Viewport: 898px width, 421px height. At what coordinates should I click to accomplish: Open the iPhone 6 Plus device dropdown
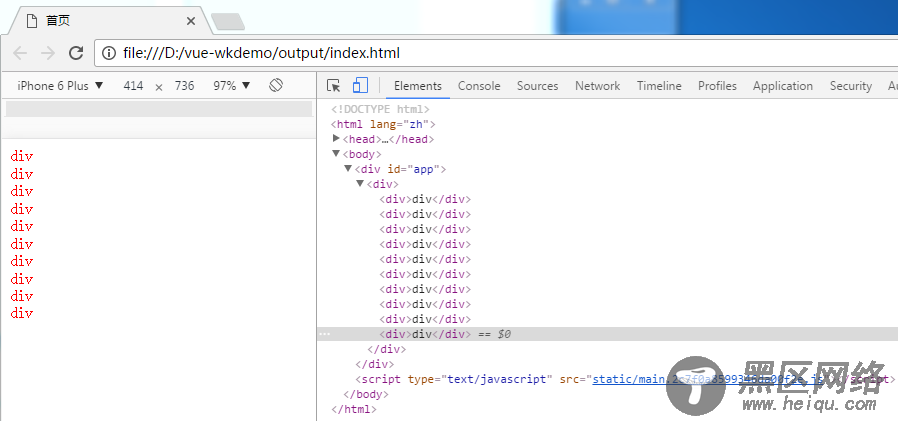[x=60, y=86]
